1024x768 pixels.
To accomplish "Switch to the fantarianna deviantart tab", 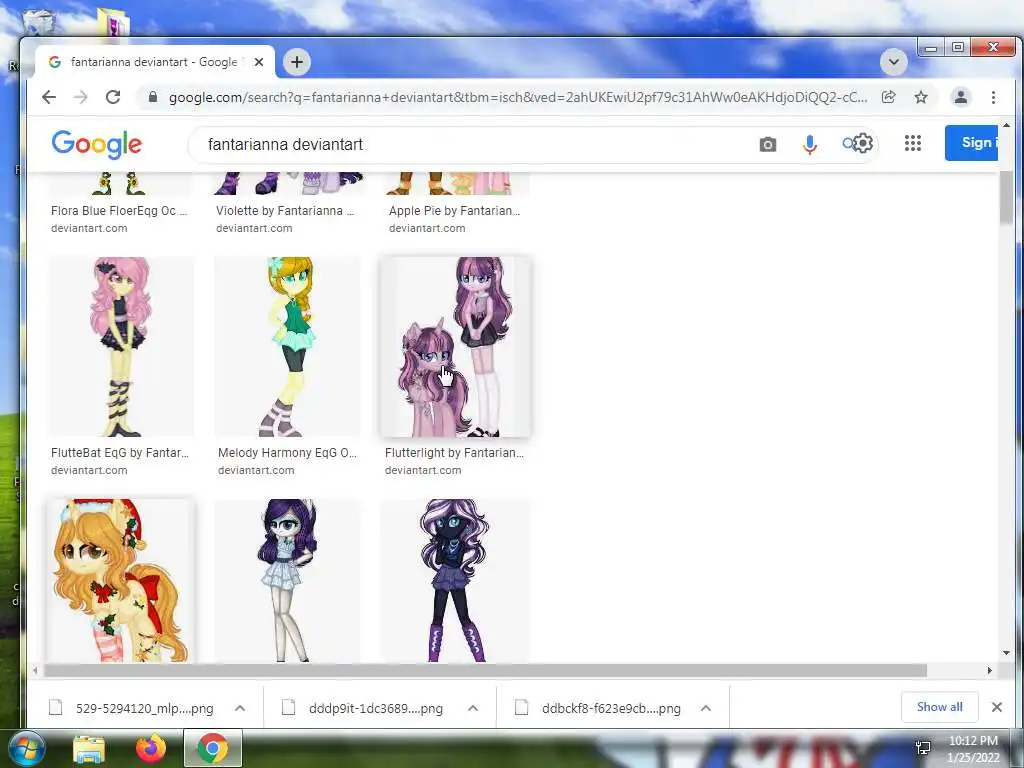I will tap(155, 62).
